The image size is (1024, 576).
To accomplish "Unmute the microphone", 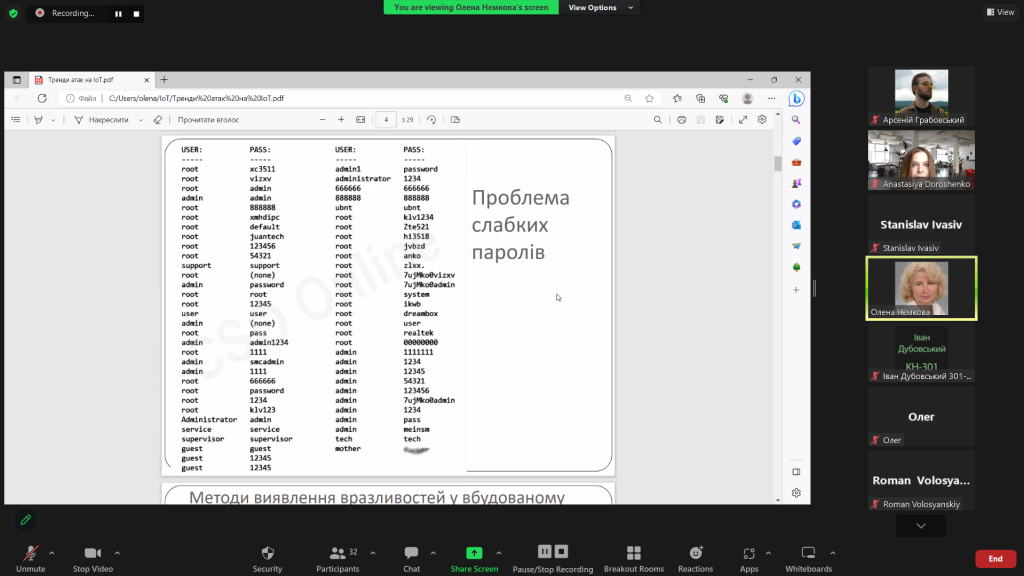I will tap(30, 559).
